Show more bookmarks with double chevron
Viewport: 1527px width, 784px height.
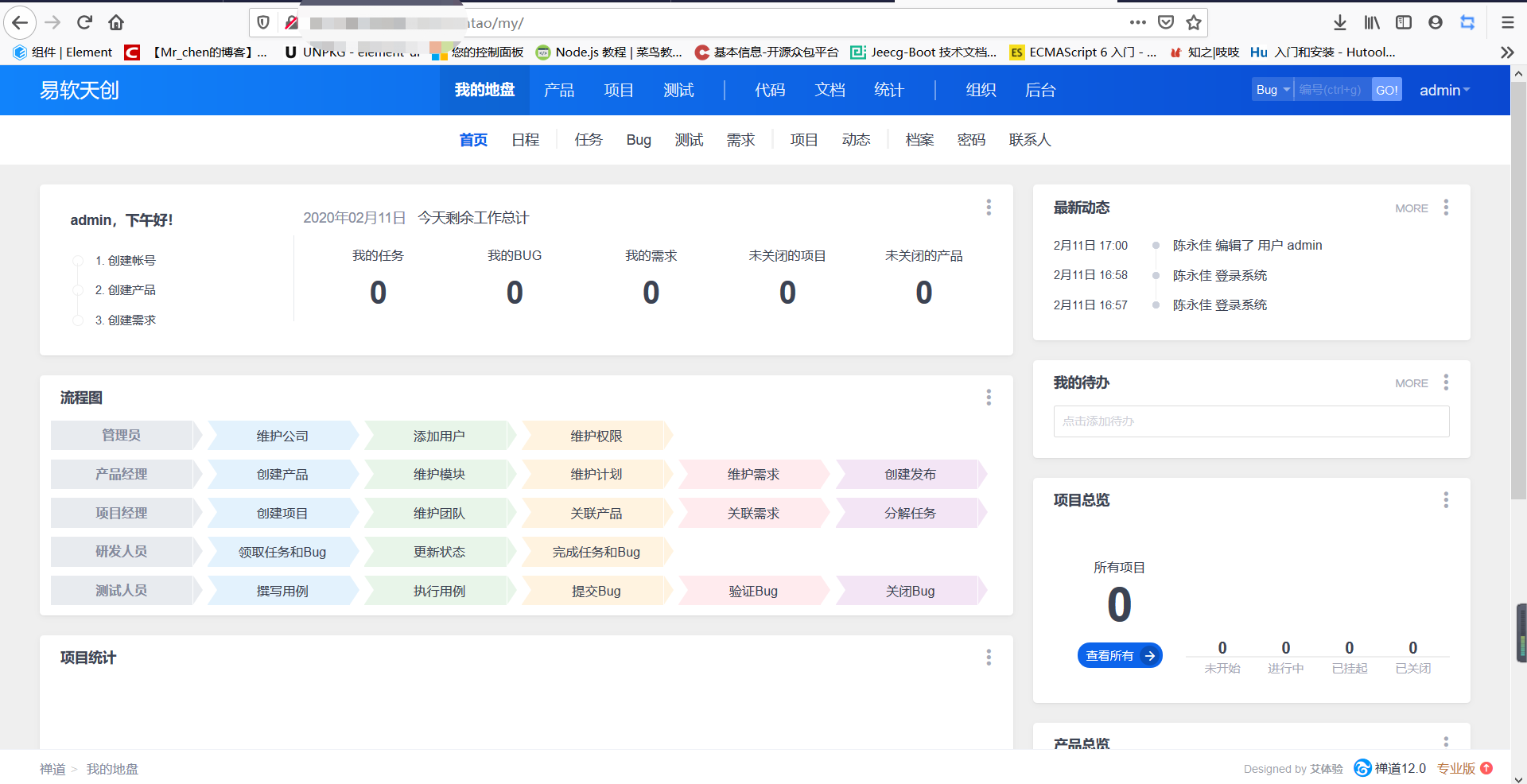coord(1507,52)
